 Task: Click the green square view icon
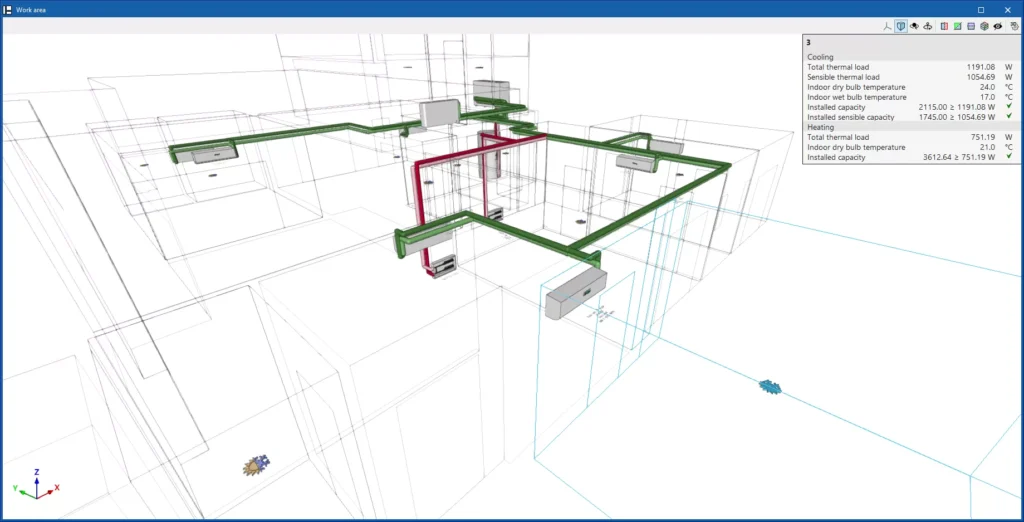coord(958,26)
